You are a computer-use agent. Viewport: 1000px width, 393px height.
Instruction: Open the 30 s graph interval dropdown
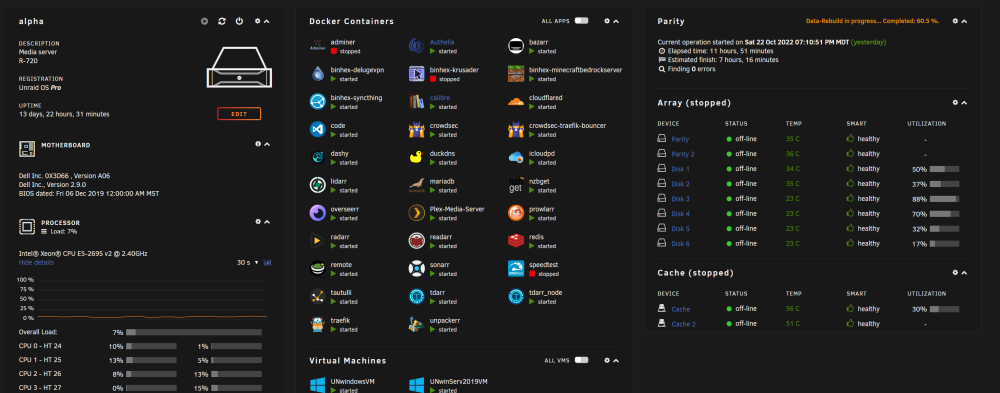pyautogui.click(x=247, y=262)
